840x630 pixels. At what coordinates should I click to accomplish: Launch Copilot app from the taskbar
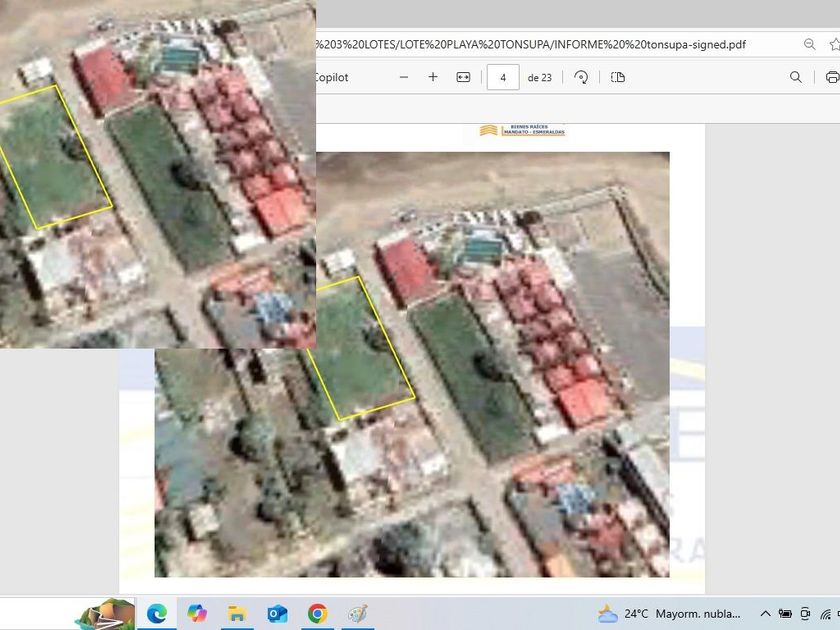197,613
